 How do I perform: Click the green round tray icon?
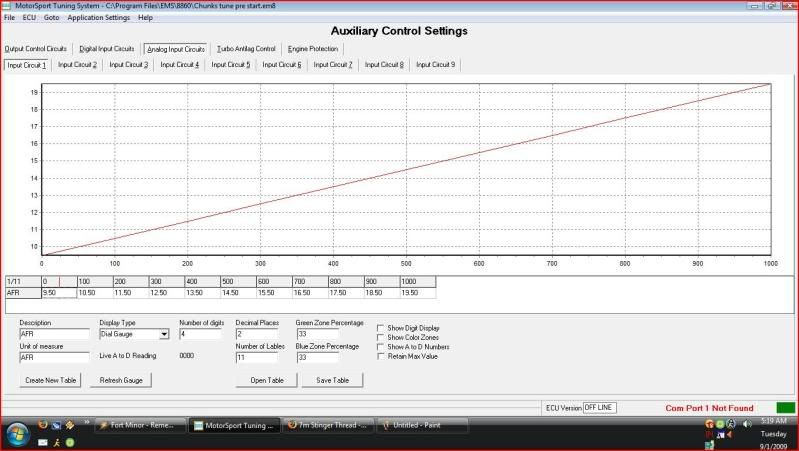pos(720,424)
